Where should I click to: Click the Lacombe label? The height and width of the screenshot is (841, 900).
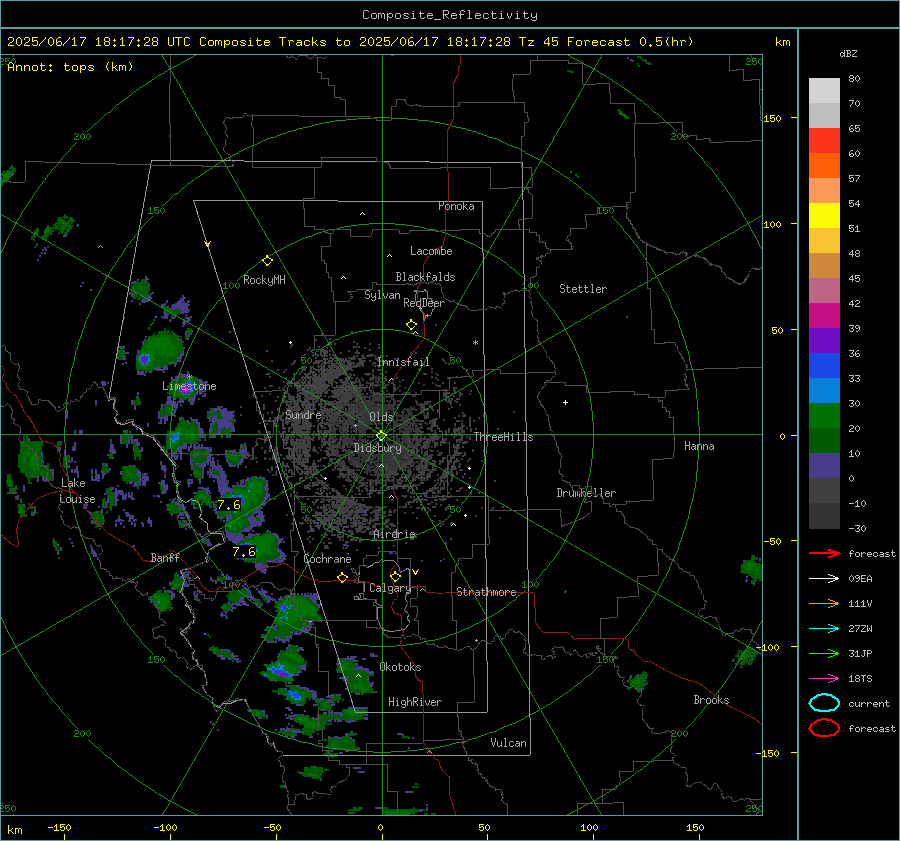[x=431, y=251]
